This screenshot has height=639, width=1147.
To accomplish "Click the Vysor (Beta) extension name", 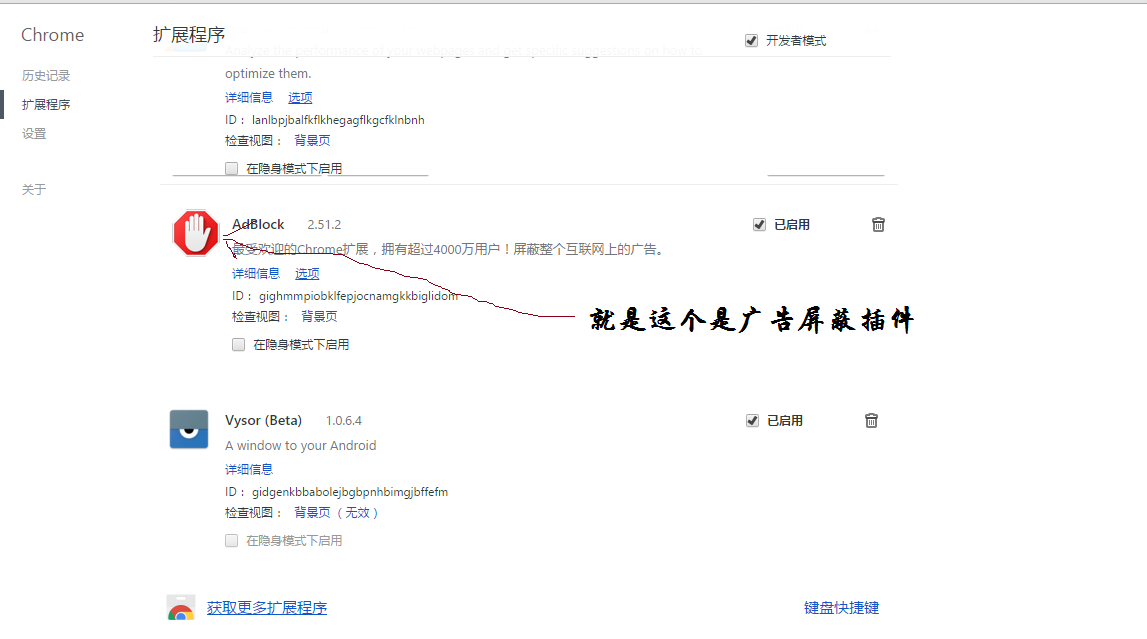I will tap(263, 420).
